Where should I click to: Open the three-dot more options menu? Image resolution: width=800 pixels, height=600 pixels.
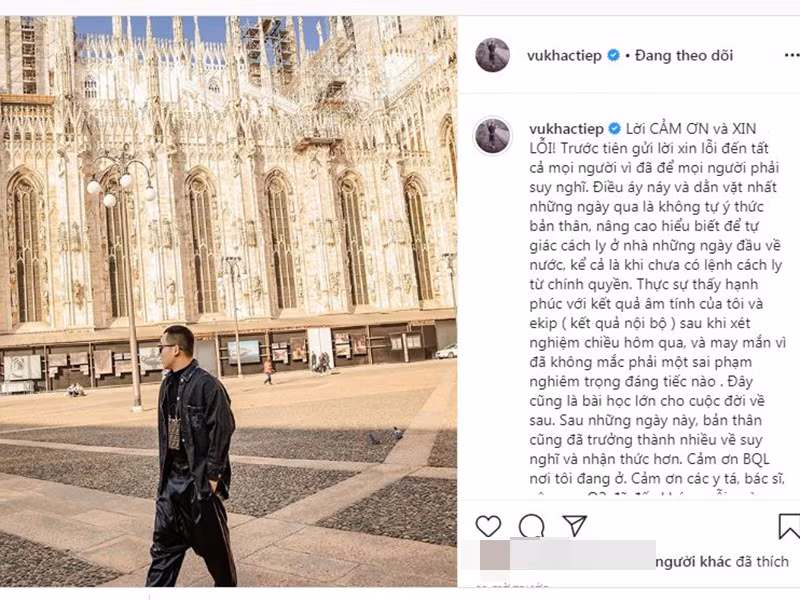tap(790, 56)
